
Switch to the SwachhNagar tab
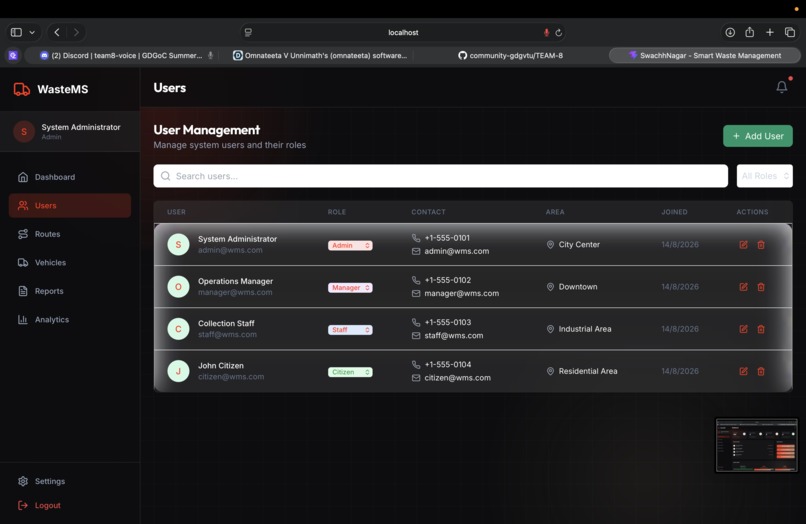pyautogui.click(x=705, y=56)
